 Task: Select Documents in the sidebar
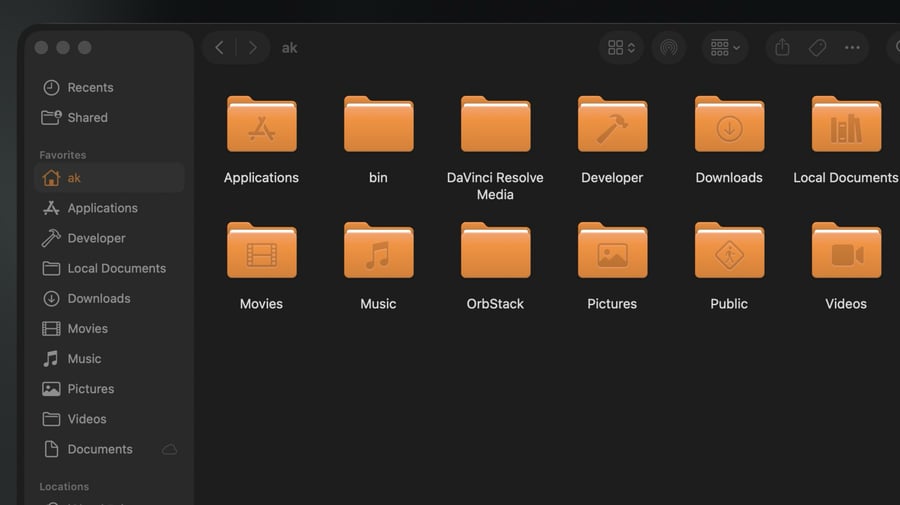(x=109, y=449)
